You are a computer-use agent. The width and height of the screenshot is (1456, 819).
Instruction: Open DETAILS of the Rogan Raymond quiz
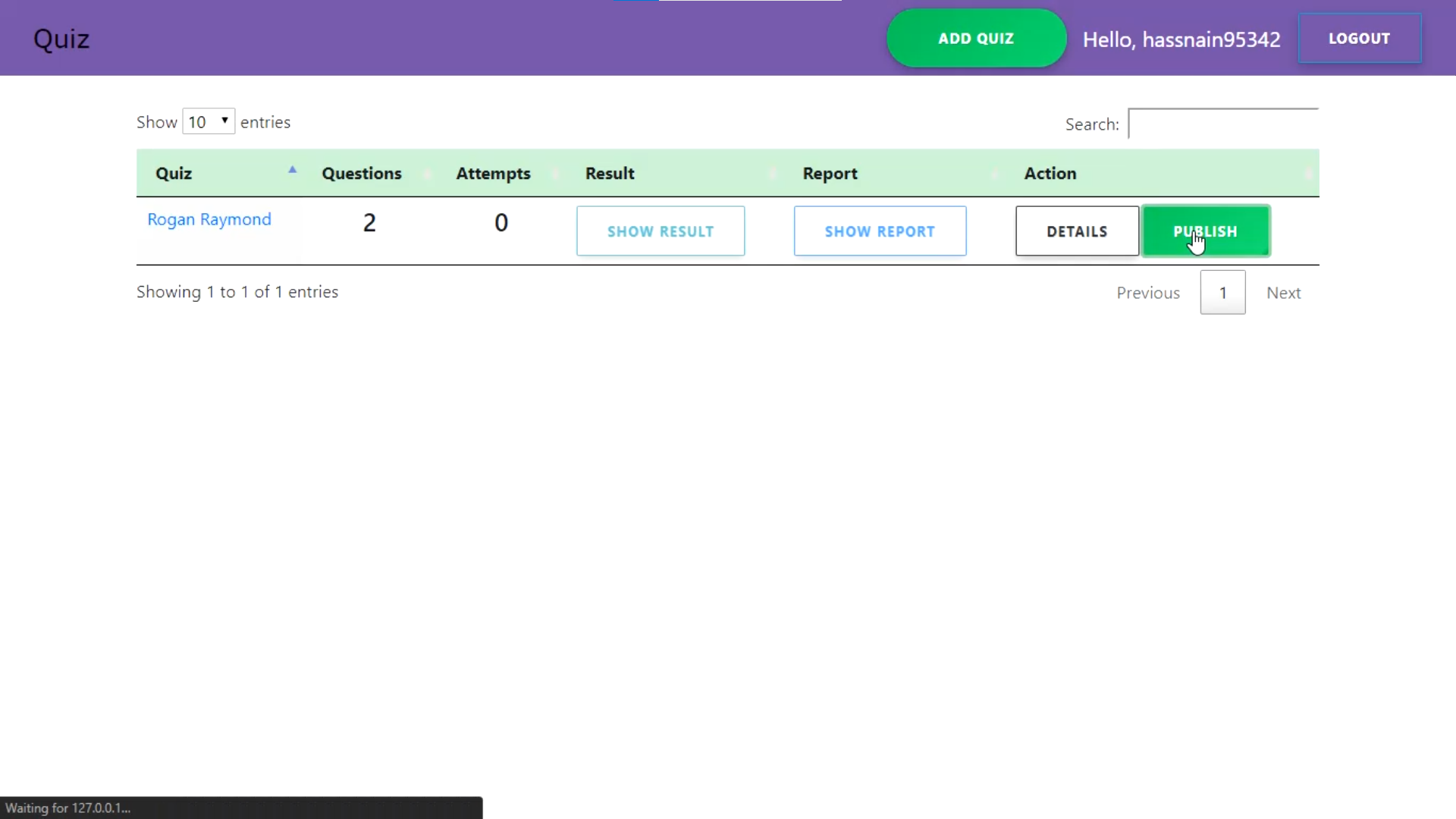click(x=1077, y=231)
